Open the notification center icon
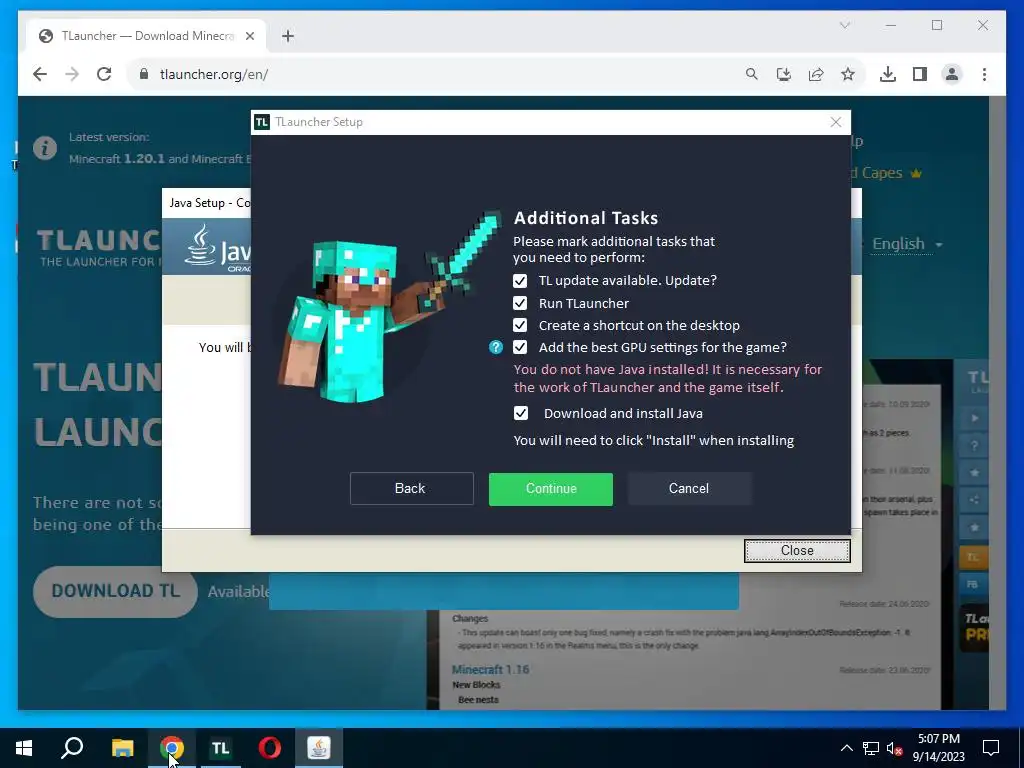Image resolution: width=1024 pixels, height=768 pixels. [991, 748]
